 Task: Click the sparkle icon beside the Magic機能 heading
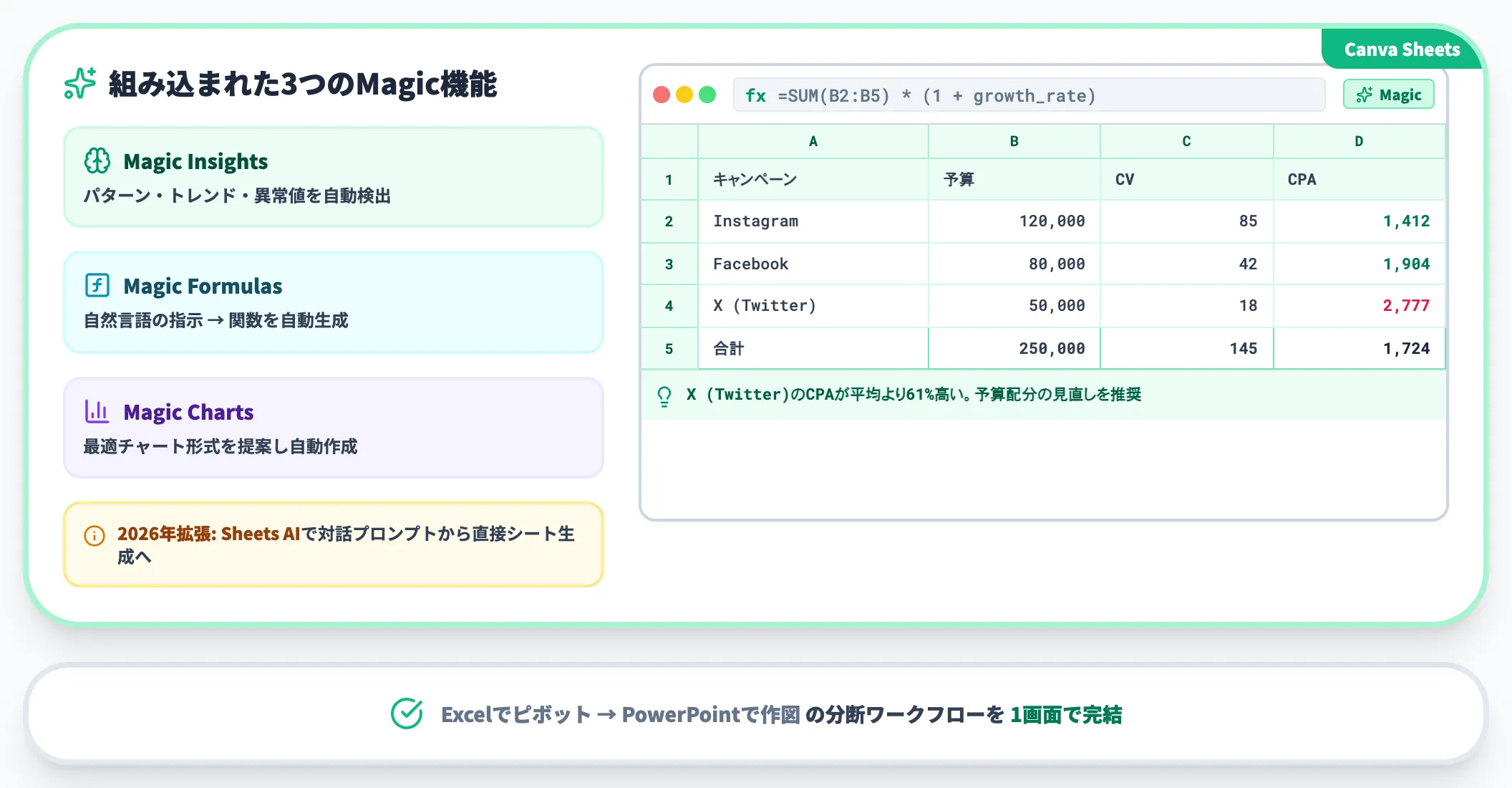(x=80, y=83)
